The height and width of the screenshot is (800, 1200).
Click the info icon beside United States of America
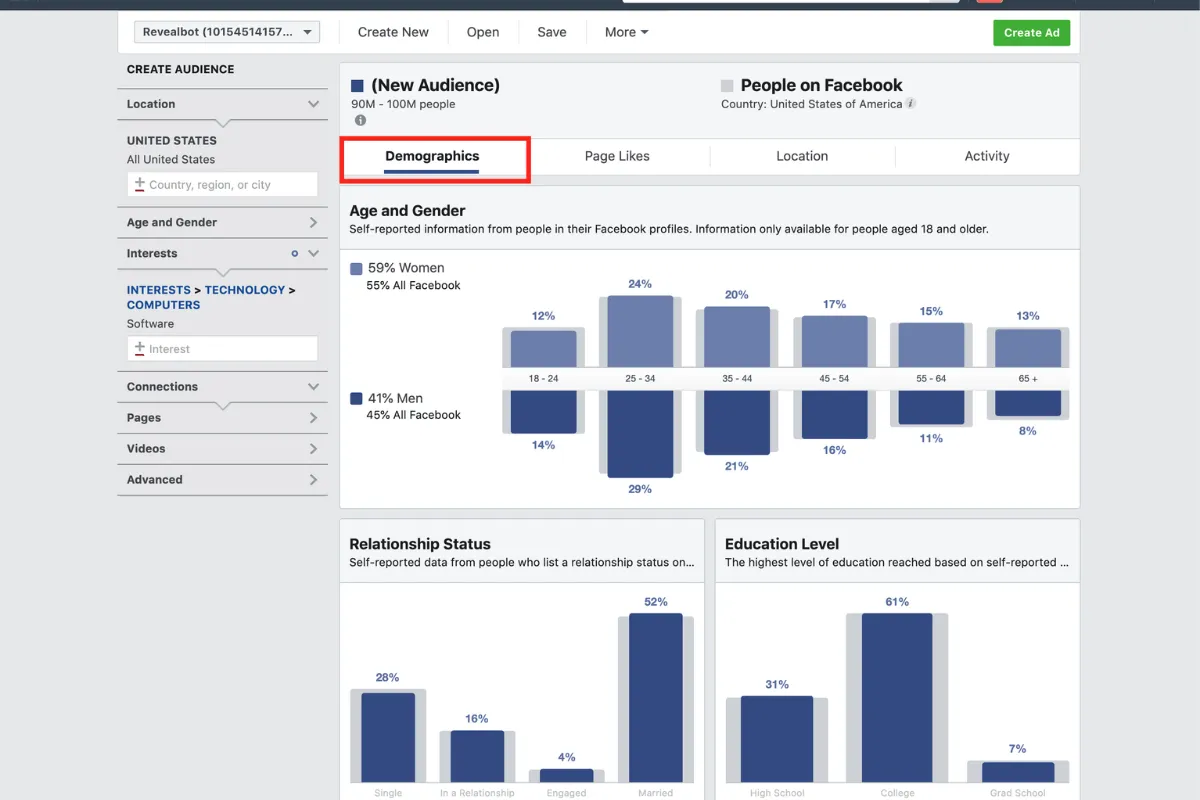(x=911, y=104)
